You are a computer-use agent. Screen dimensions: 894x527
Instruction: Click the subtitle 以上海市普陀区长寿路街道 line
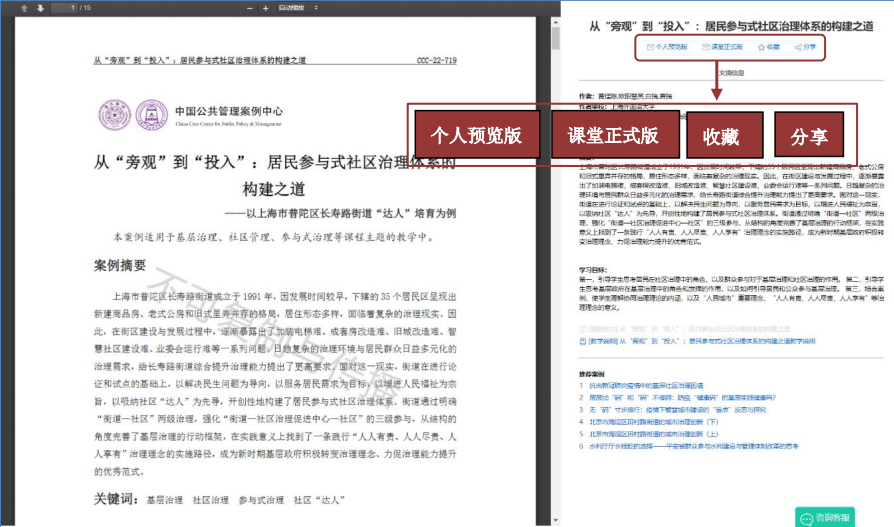click(340, 213)
